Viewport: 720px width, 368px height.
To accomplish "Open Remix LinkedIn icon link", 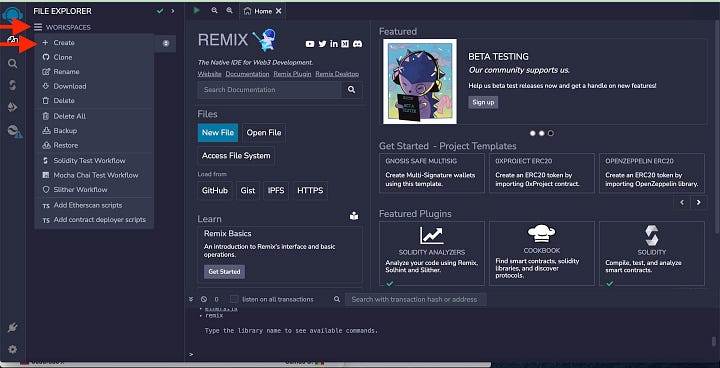I will [x=334, y=44].
